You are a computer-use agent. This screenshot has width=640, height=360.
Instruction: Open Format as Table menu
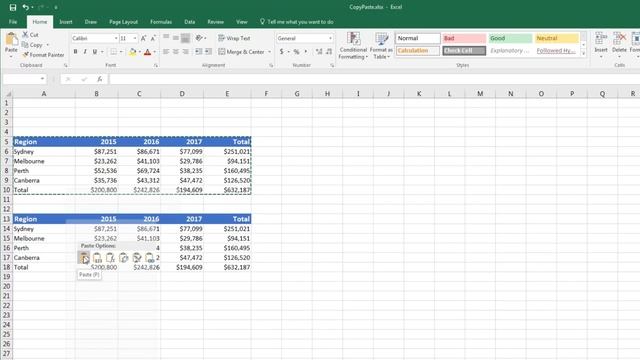click(381, 46)
